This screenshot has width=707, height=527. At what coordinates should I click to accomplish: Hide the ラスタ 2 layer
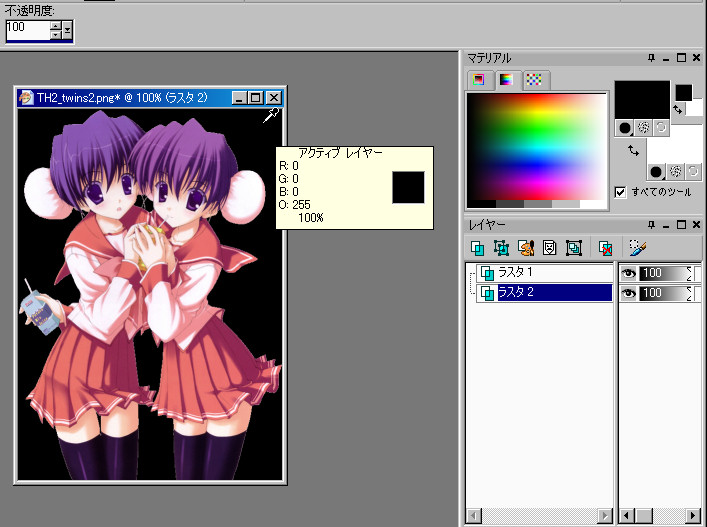[628, 293]
